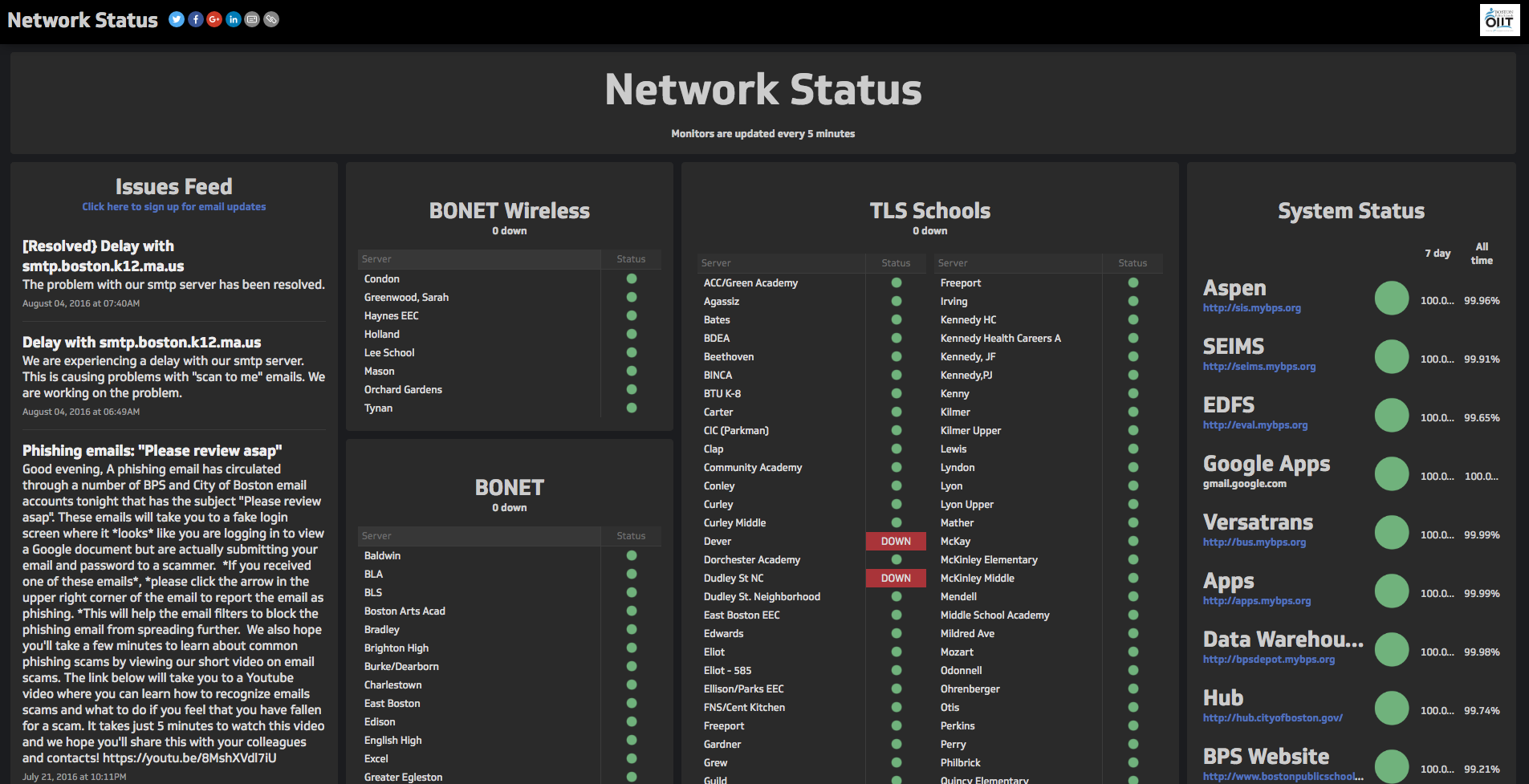Screen dimensions: 1529x784
Task: Click the Facebook share icon
Action: tap(195, 19)
